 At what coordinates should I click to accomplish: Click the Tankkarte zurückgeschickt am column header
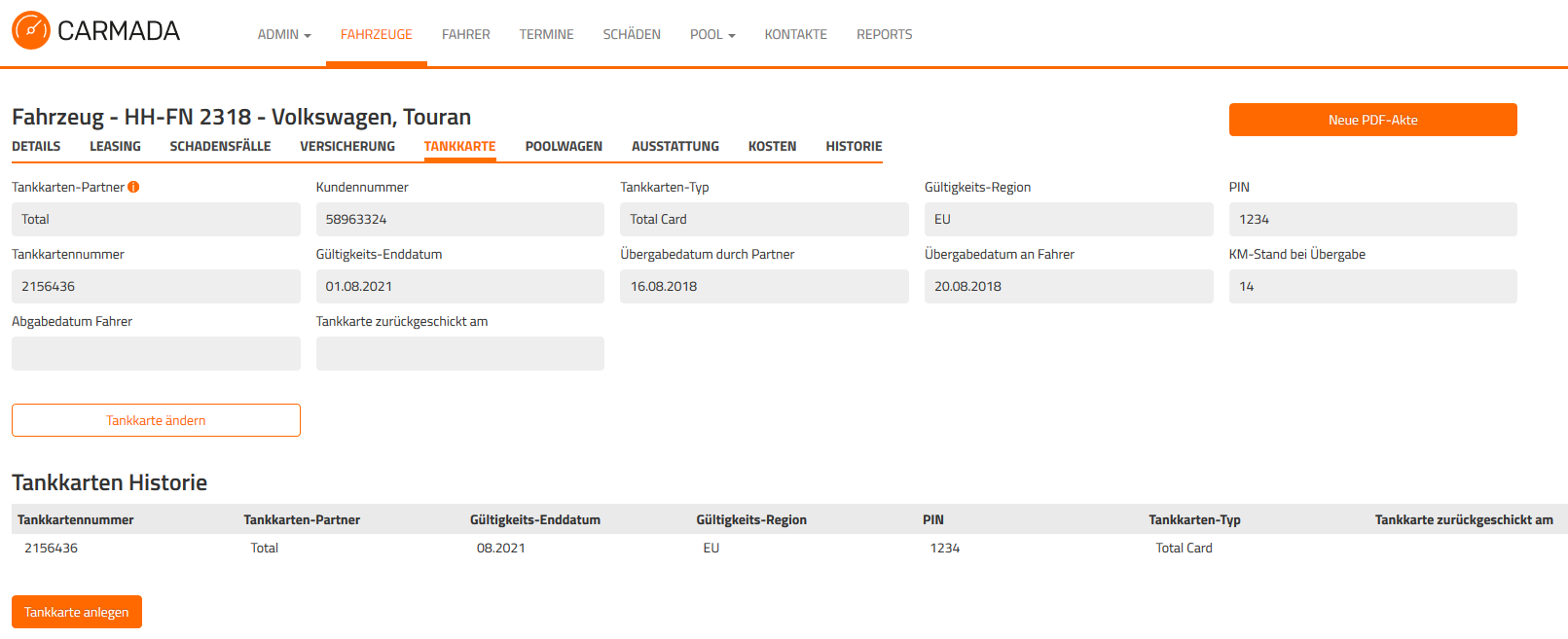(x=1464, y=519)
